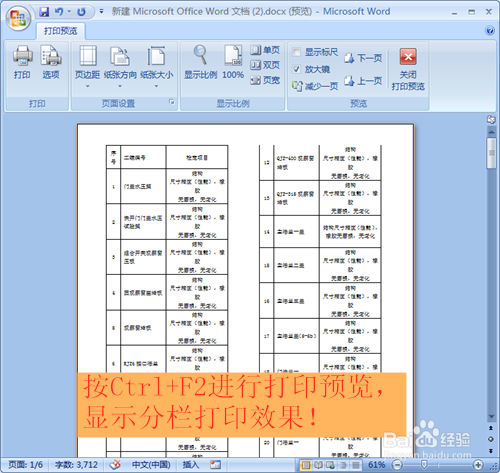Choose 页宽 page width view

265,80
